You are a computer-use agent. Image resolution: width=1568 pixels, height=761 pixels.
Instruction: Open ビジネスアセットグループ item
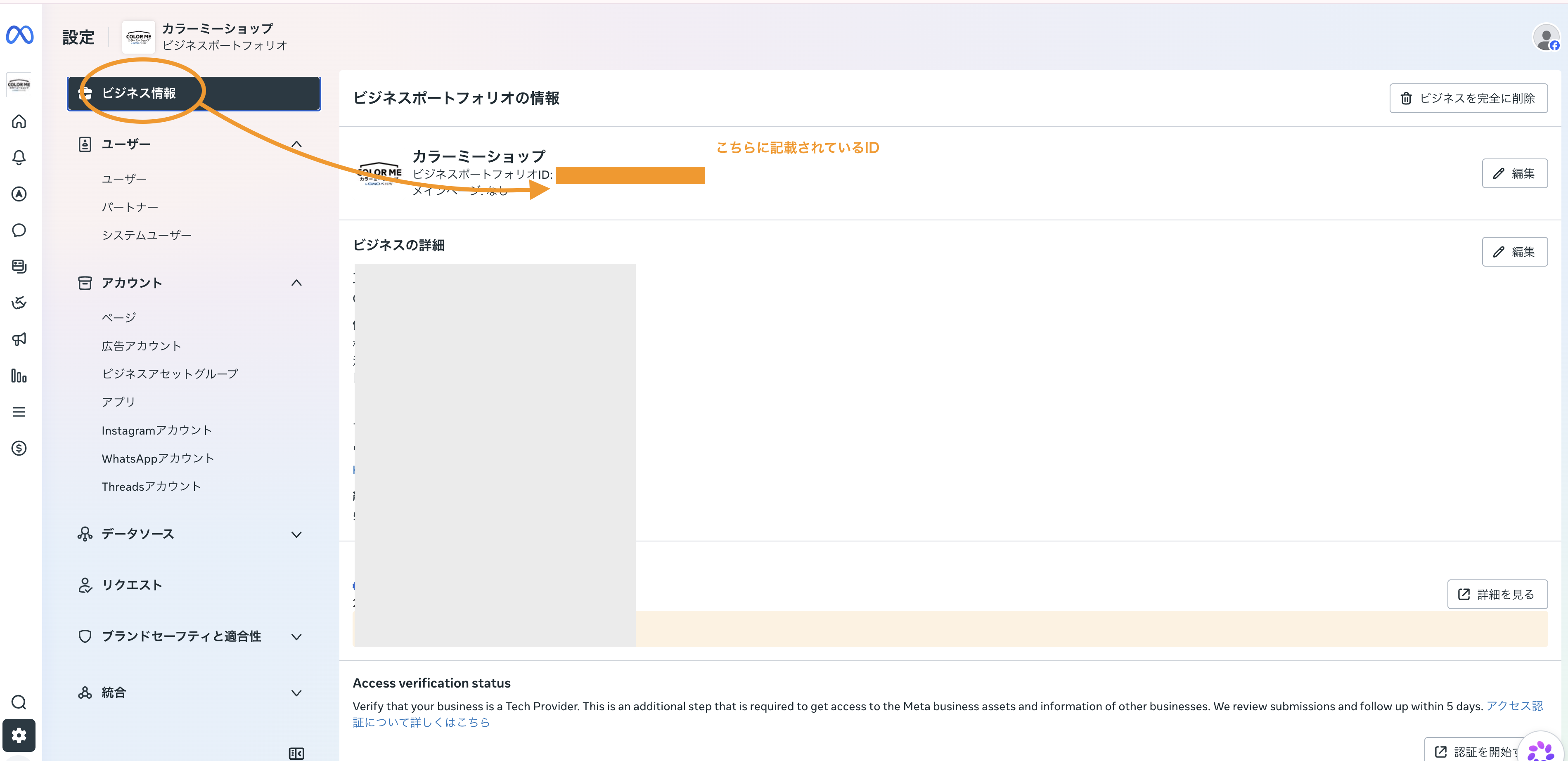[x=170, y=374]
